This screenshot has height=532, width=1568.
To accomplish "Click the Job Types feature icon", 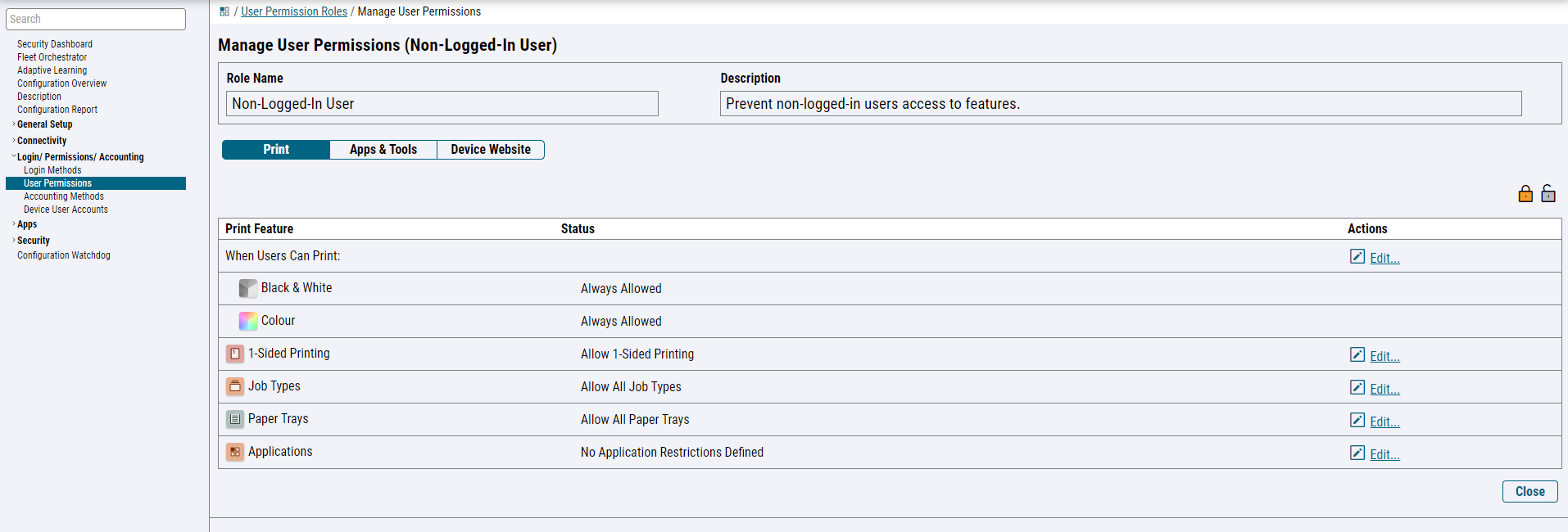I will pyautogui.click(x=235, y=386).
